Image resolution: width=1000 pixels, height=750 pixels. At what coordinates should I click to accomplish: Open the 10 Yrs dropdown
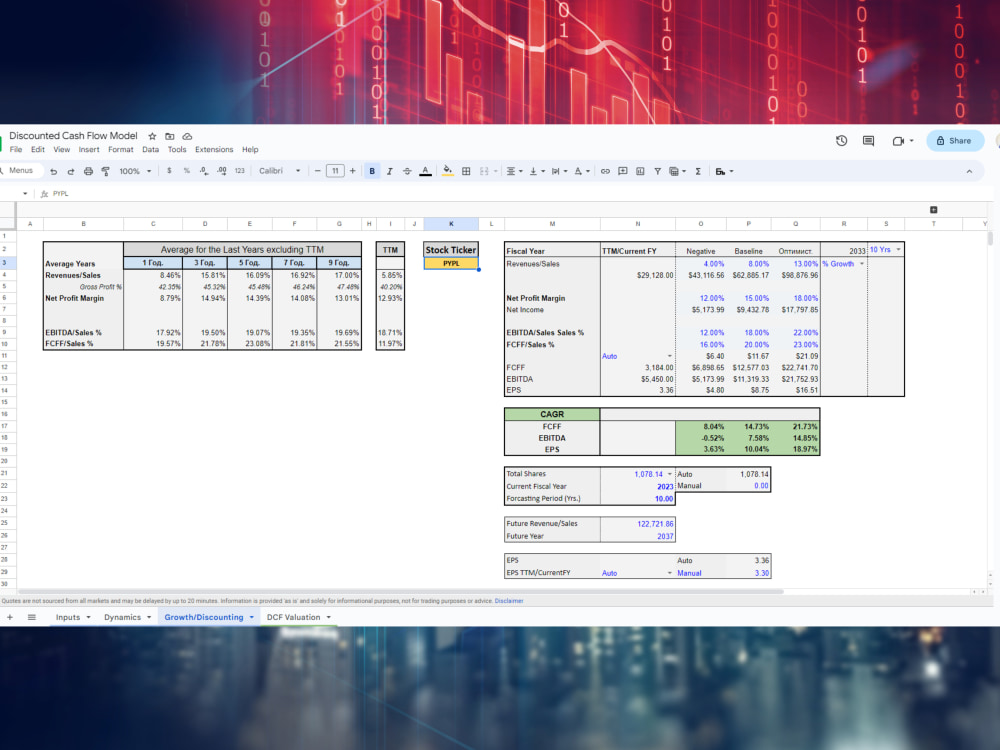[899, 249]
